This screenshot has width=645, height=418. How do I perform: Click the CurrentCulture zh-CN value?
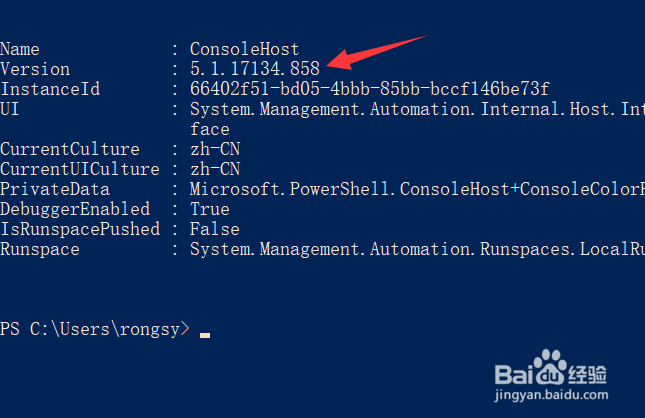[215, 149]
